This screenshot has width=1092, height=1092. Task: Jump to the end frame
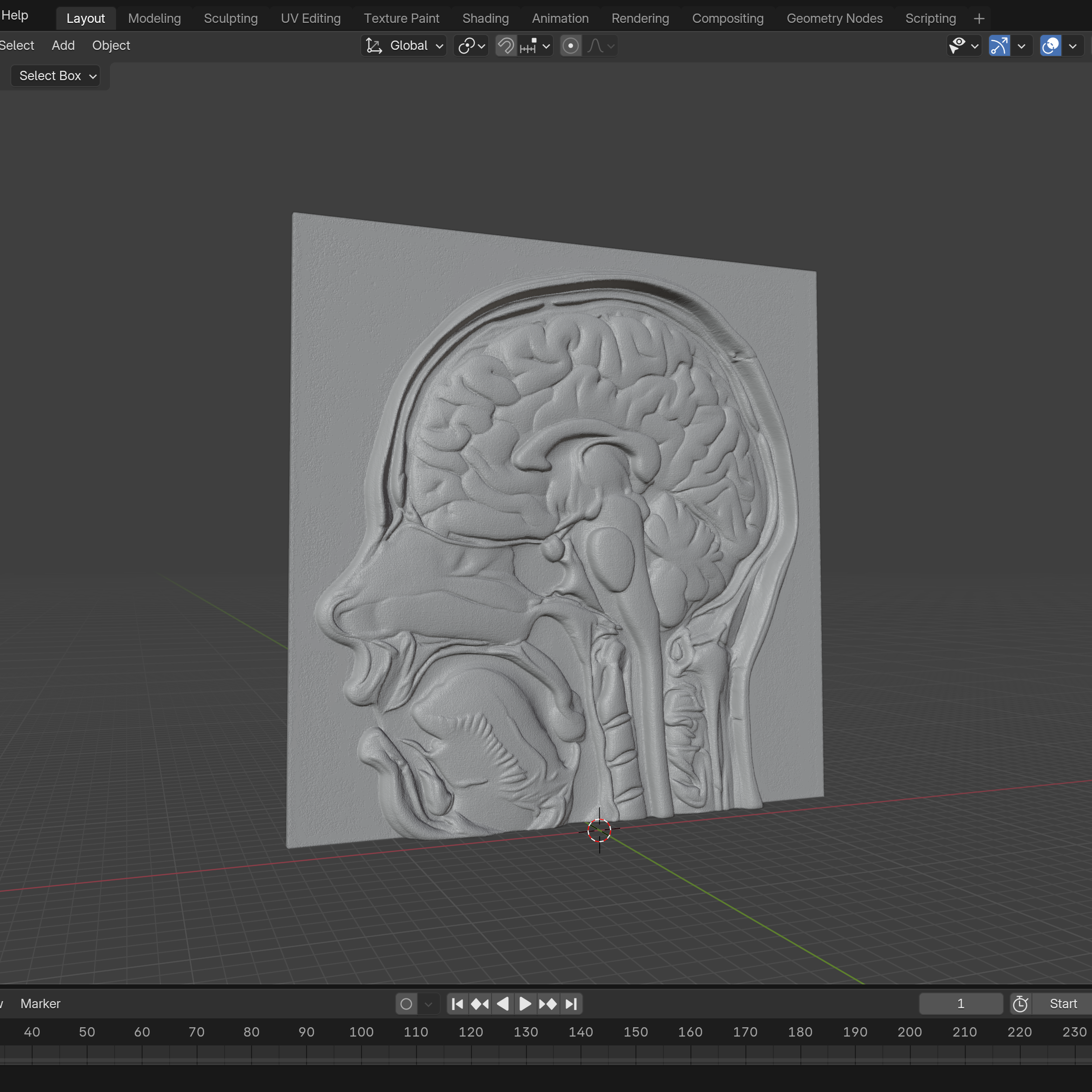click(x=571, y=1004)
